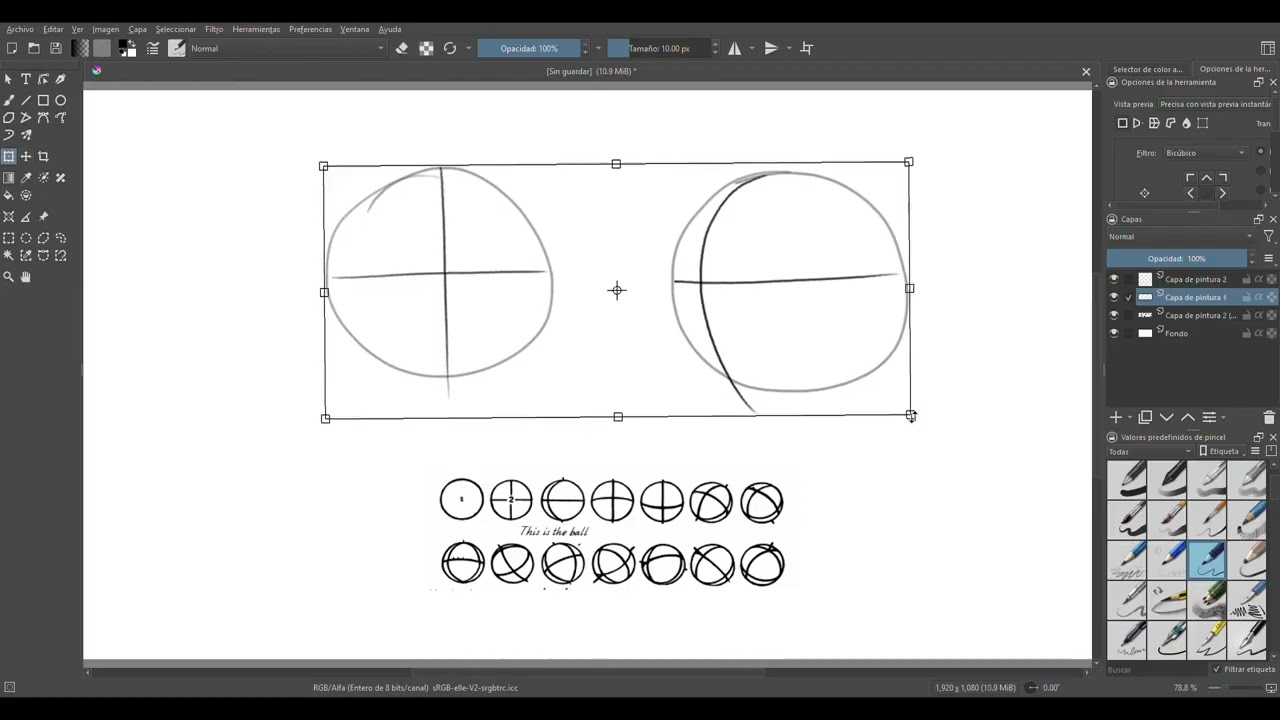Toggle alpha inheritance on Fondo layer
The image size is (1280, 720).
pos(1259,333)
